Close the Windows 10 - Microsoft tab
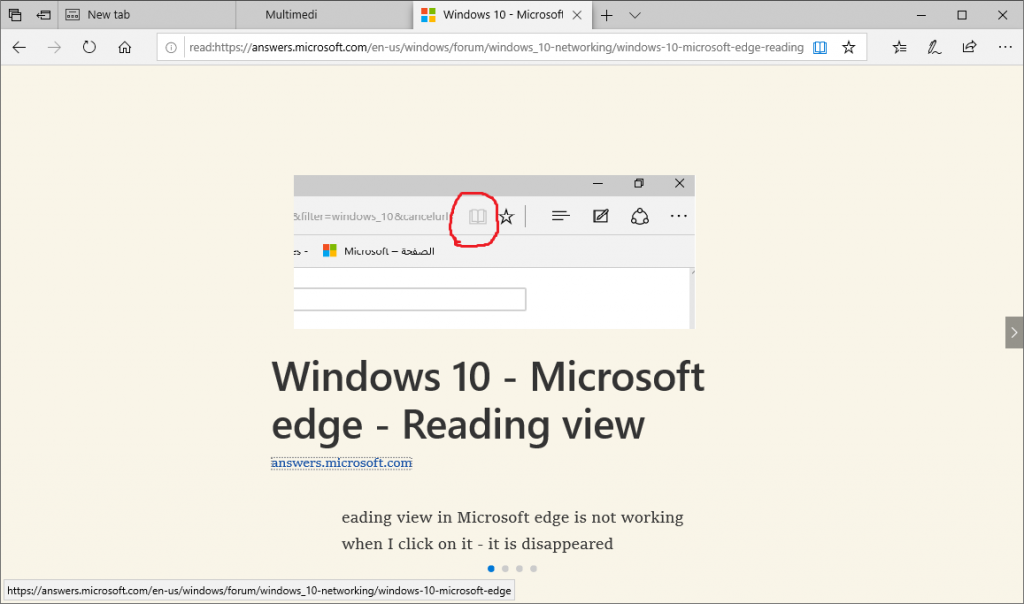 pyautogui.click(x=577, y=15)
